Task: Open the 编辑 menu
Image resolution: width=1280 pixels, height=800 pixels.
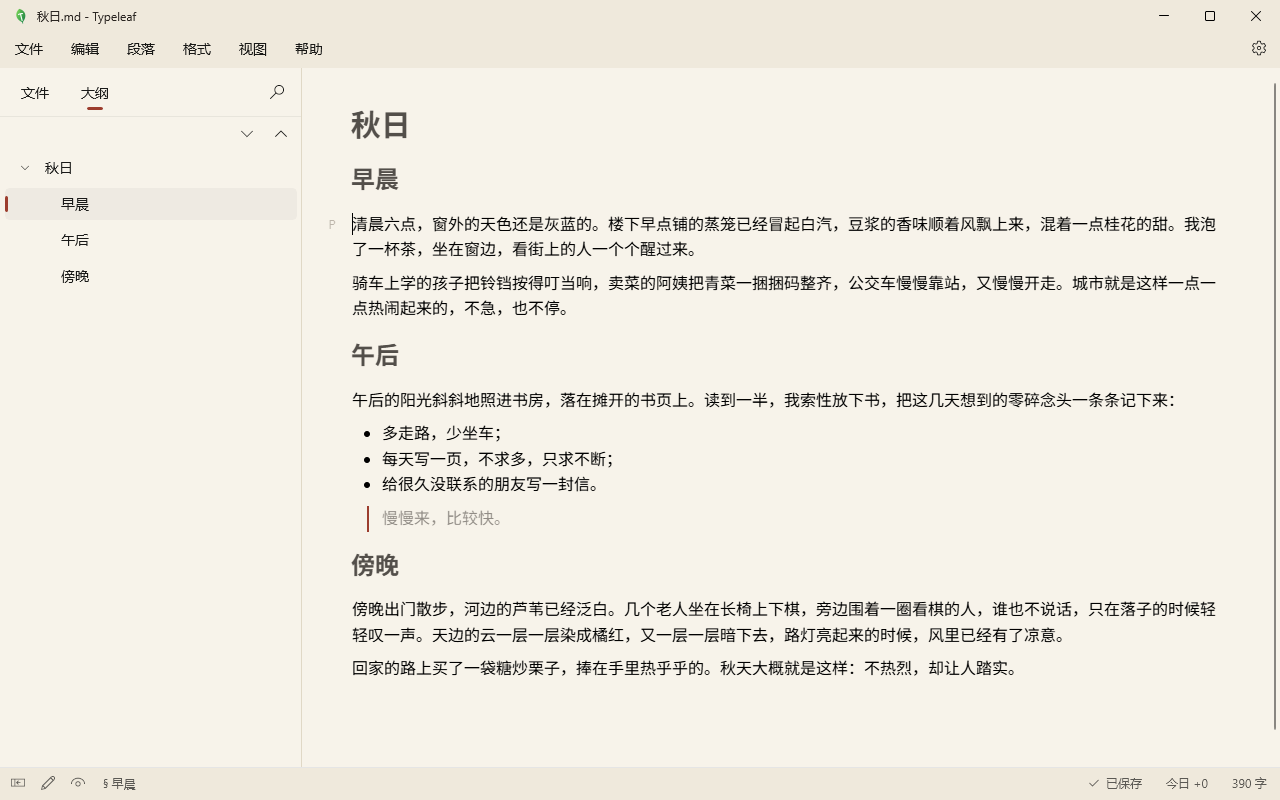Action: click(85, 49)
